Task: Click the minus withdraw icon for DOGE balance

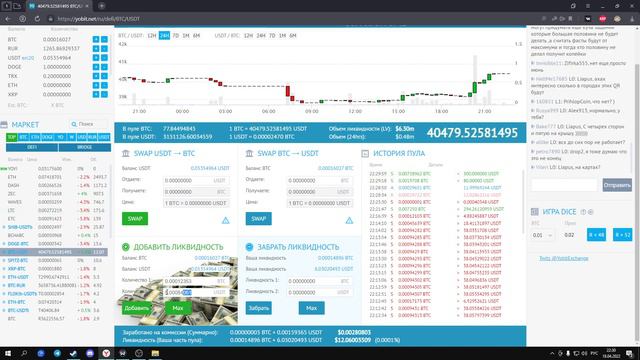Action: [x=104, y=67]
